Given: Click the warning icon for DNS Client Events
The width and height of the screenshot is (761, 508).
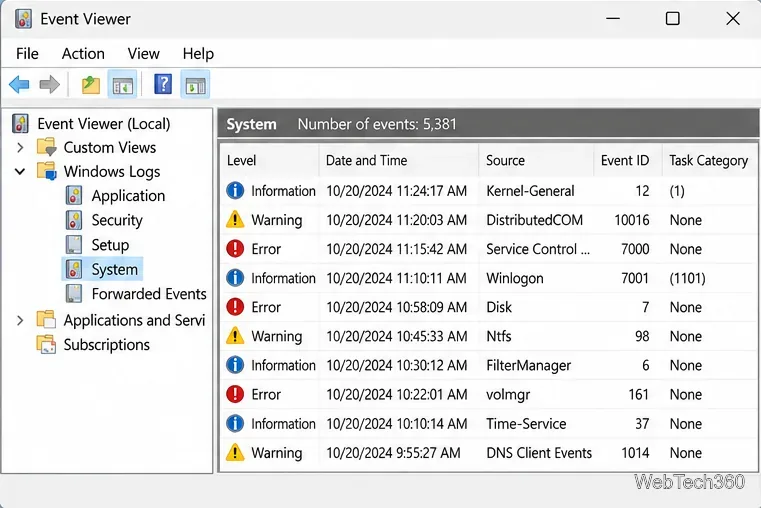Looking at the screenshot, I should (x=235, y=452).
